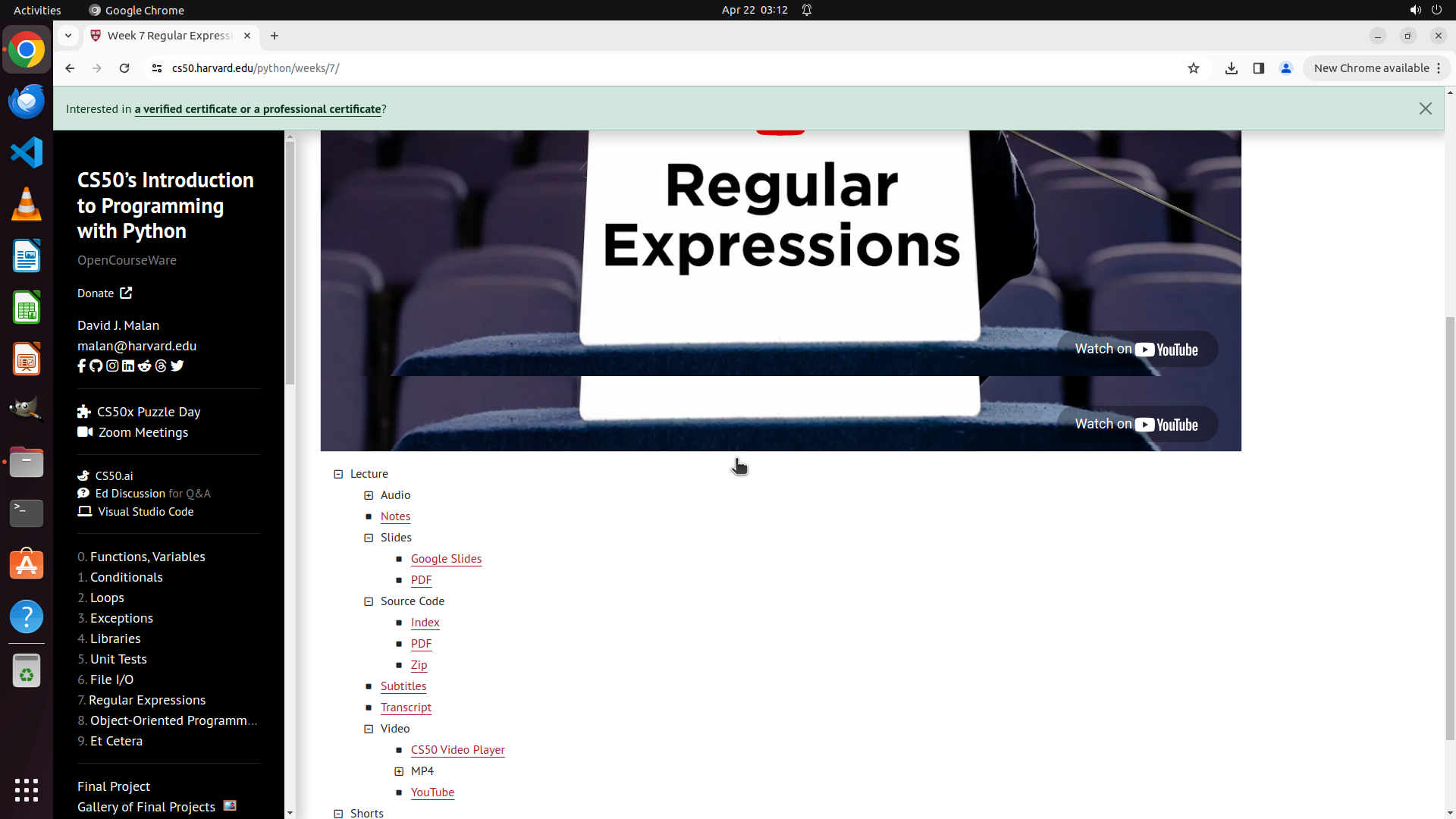Click the Reddit icon in sidebar
1456x819 pixels.
144,366
